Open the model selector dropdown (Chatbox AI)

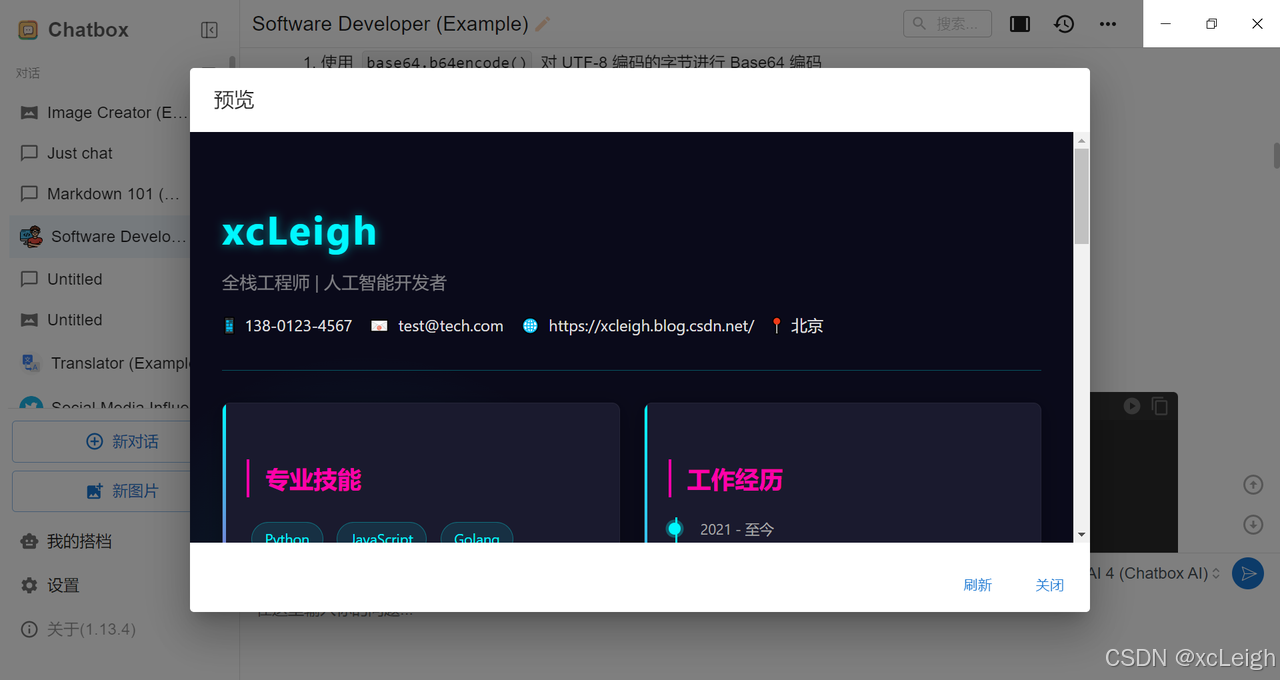coord(1156,573)
